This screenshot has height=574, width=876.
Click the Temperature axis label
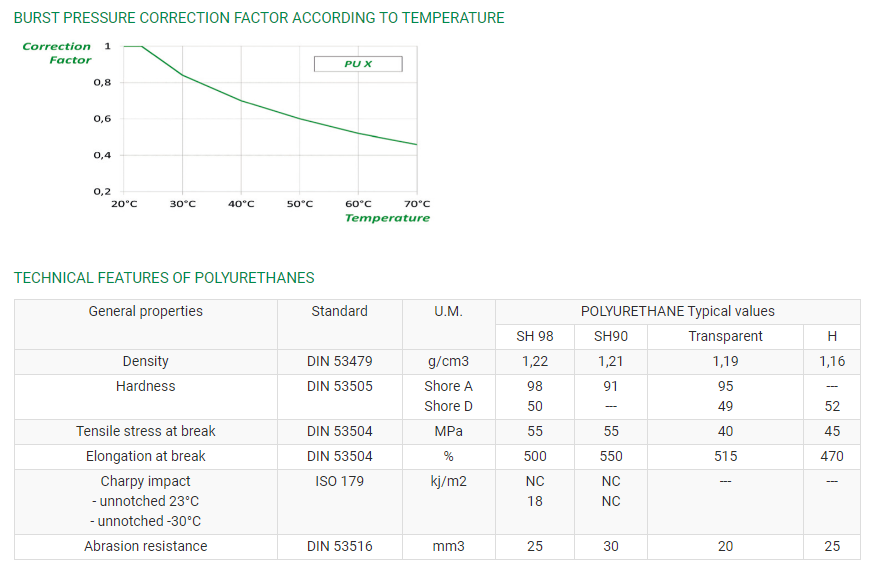[387, 218]
